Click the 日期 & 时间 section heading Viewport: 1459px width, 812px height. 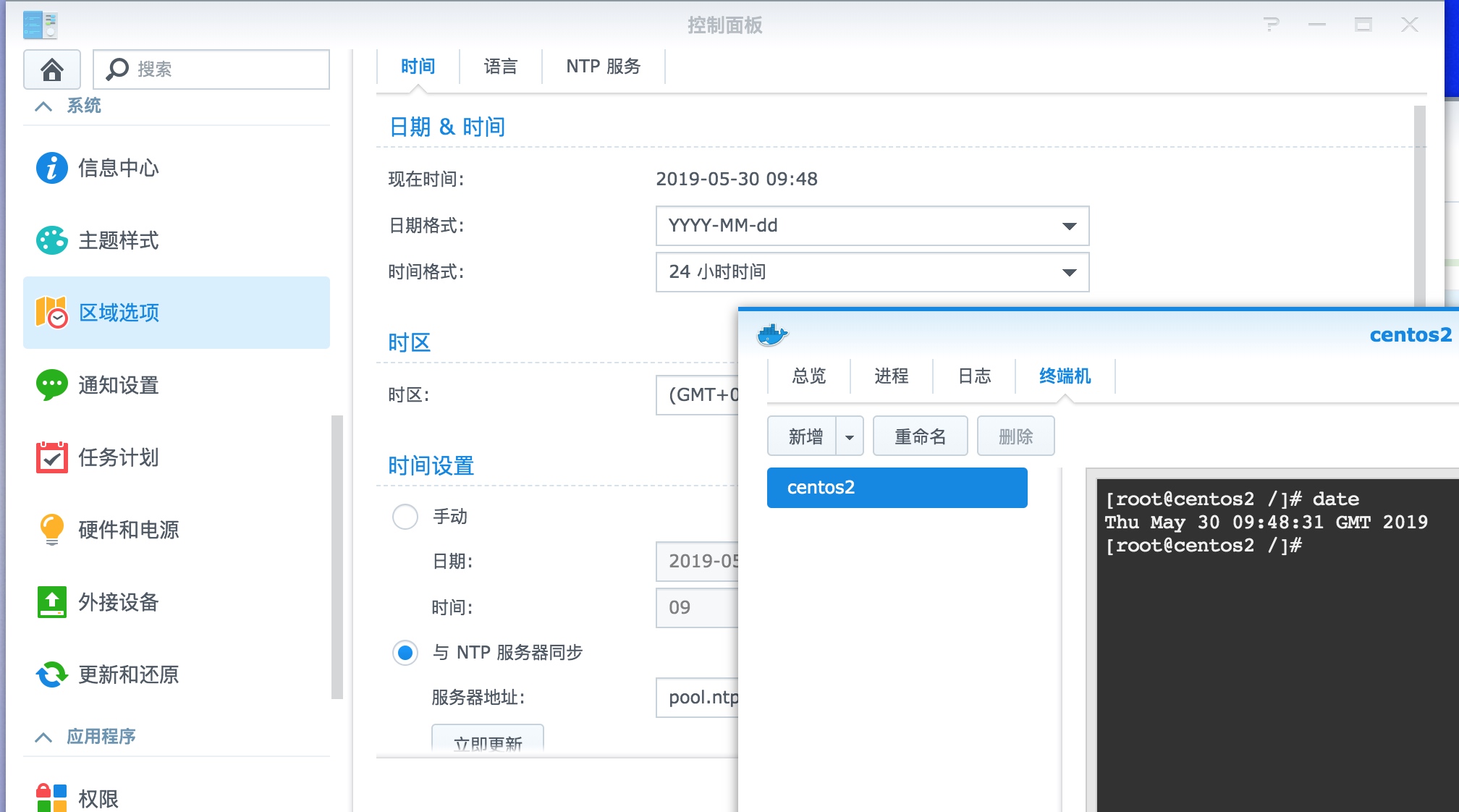[447, 127]
